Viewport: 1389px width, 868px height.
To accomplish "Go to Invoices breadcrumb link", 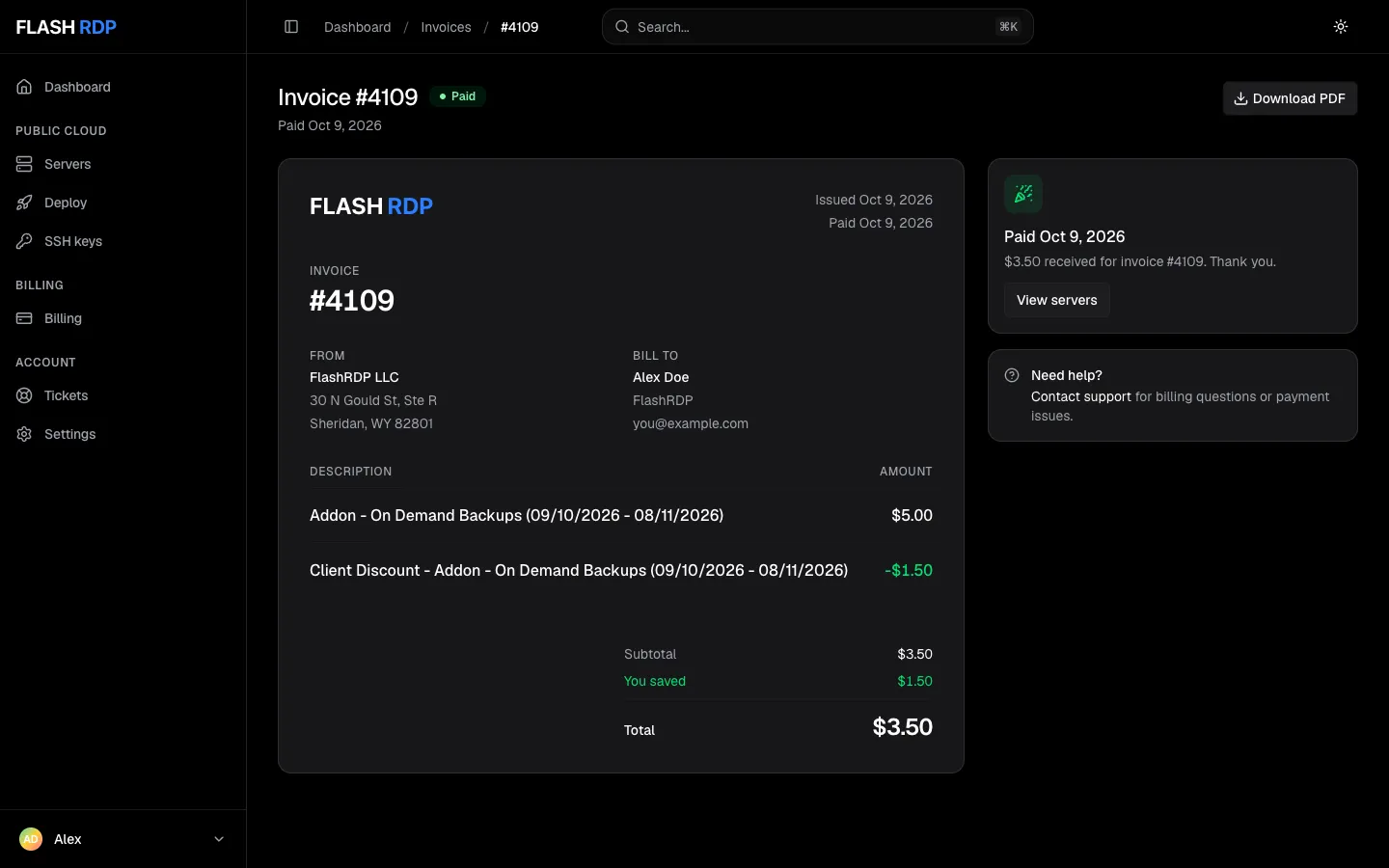I will tap(447, 27).
